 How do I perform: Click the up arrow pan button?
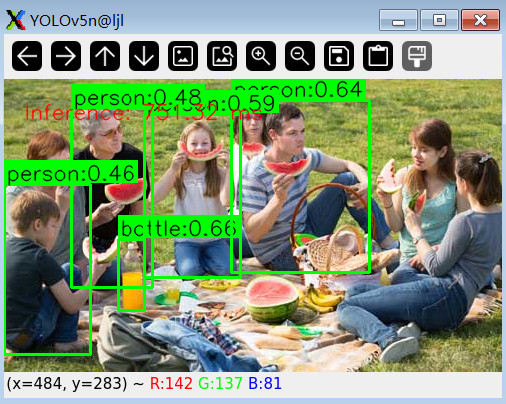(x=105, y=56)
